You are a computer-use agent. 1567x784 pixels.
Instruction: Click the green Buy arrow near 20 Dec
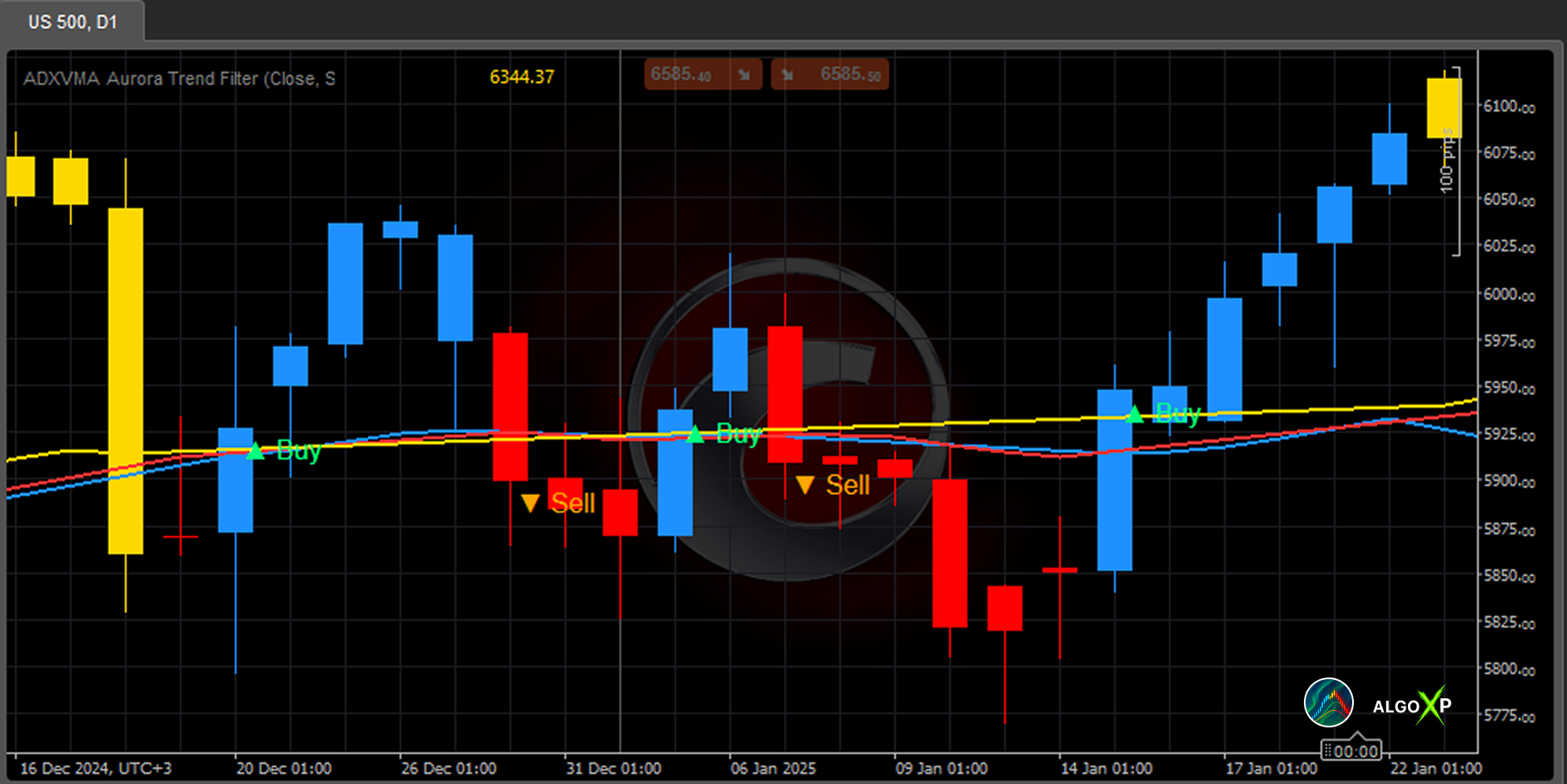coord(256,451)
